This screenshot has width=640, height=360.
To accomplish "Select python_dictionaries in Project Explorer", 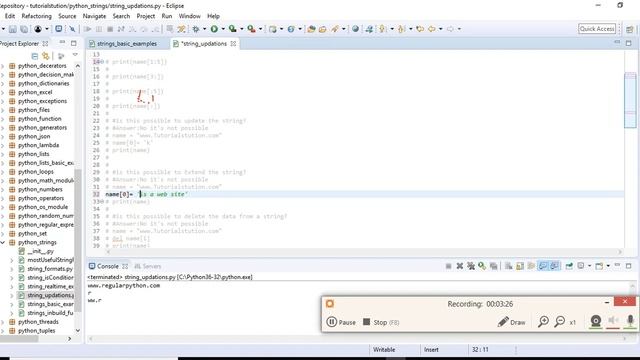I will tap(44, 83).
